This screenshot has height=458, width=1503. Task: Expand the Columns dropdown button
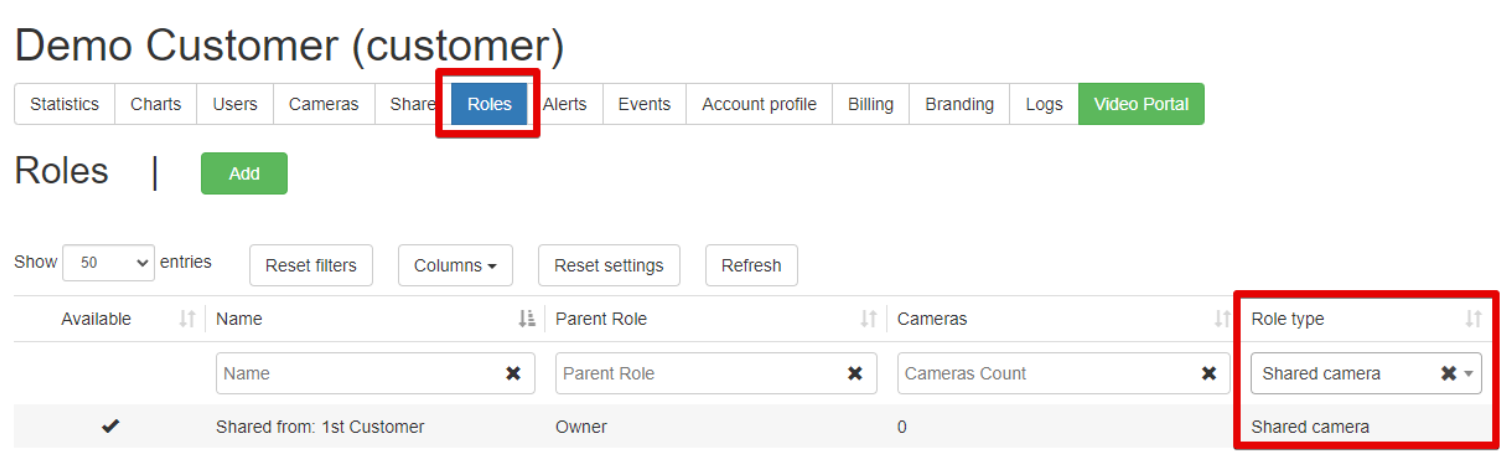[455, 265]
